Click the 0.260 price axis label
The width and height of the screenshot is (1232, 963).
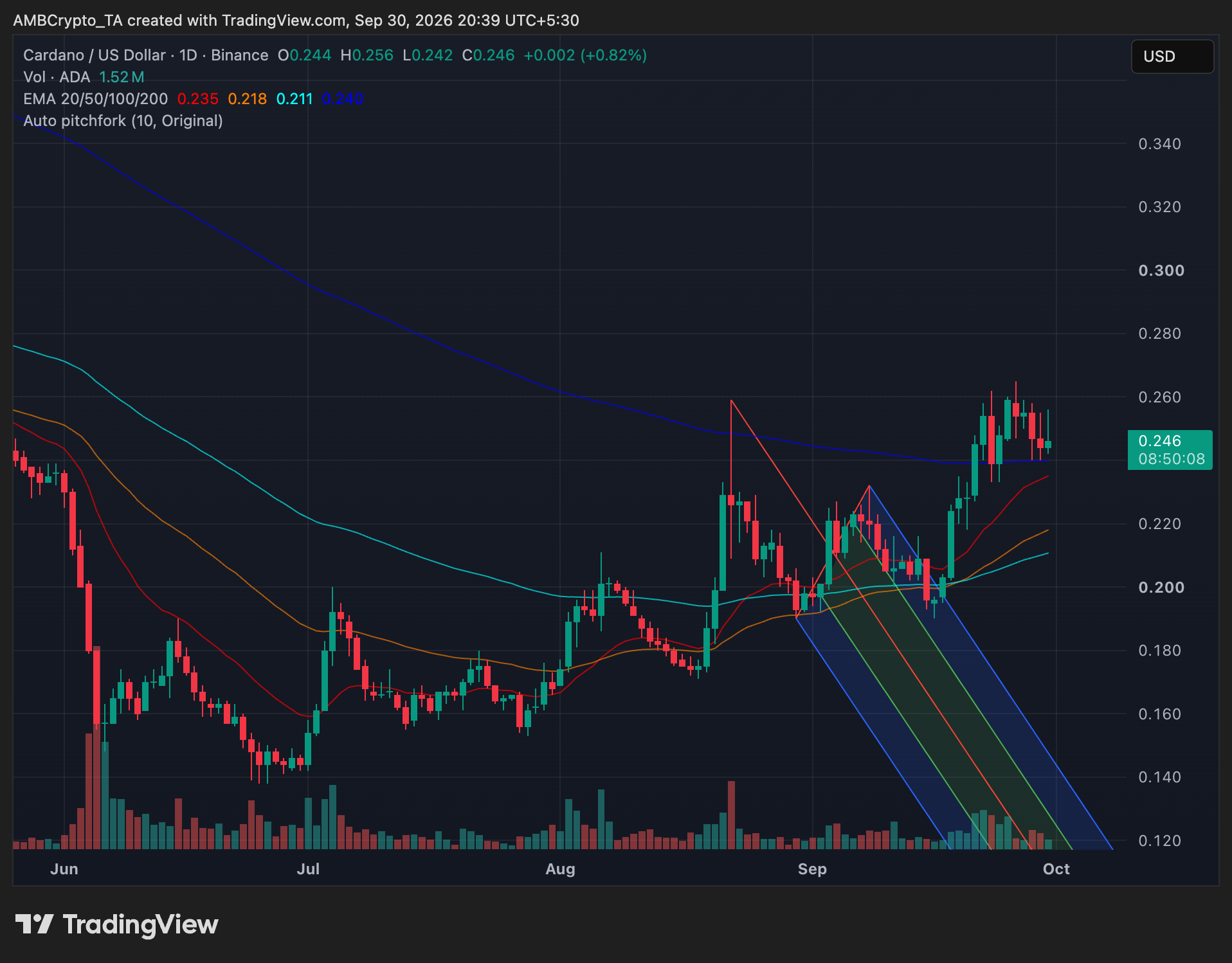pos(1159,397)
